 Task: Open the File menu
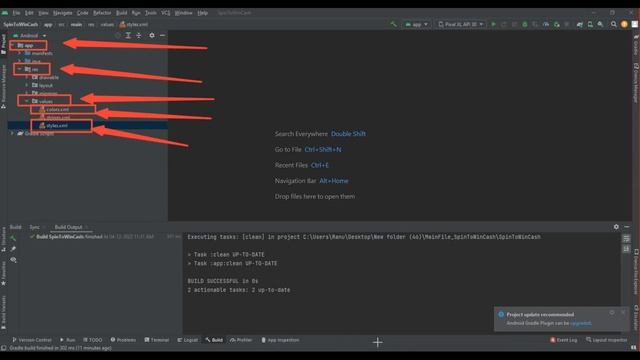(16, 13)
